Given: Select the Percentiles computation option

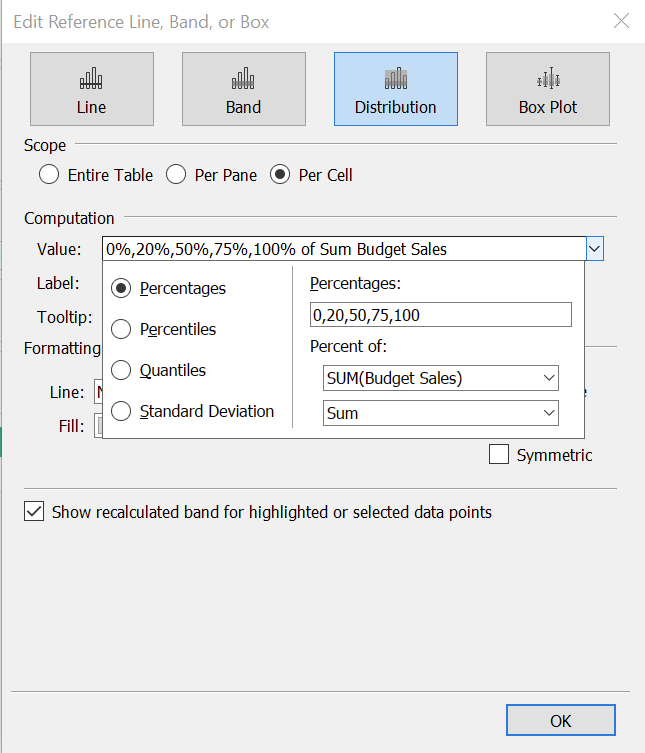Looking at the screenshot, I should coord(122,329).
